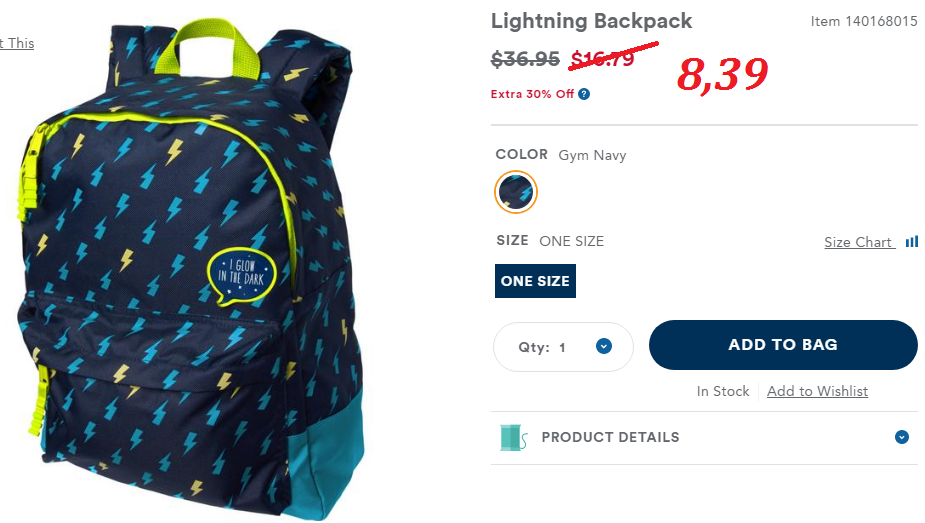Click the Lightning Backpack title
The width and height of the screenshot is (925, 523).
click(591, 21)
